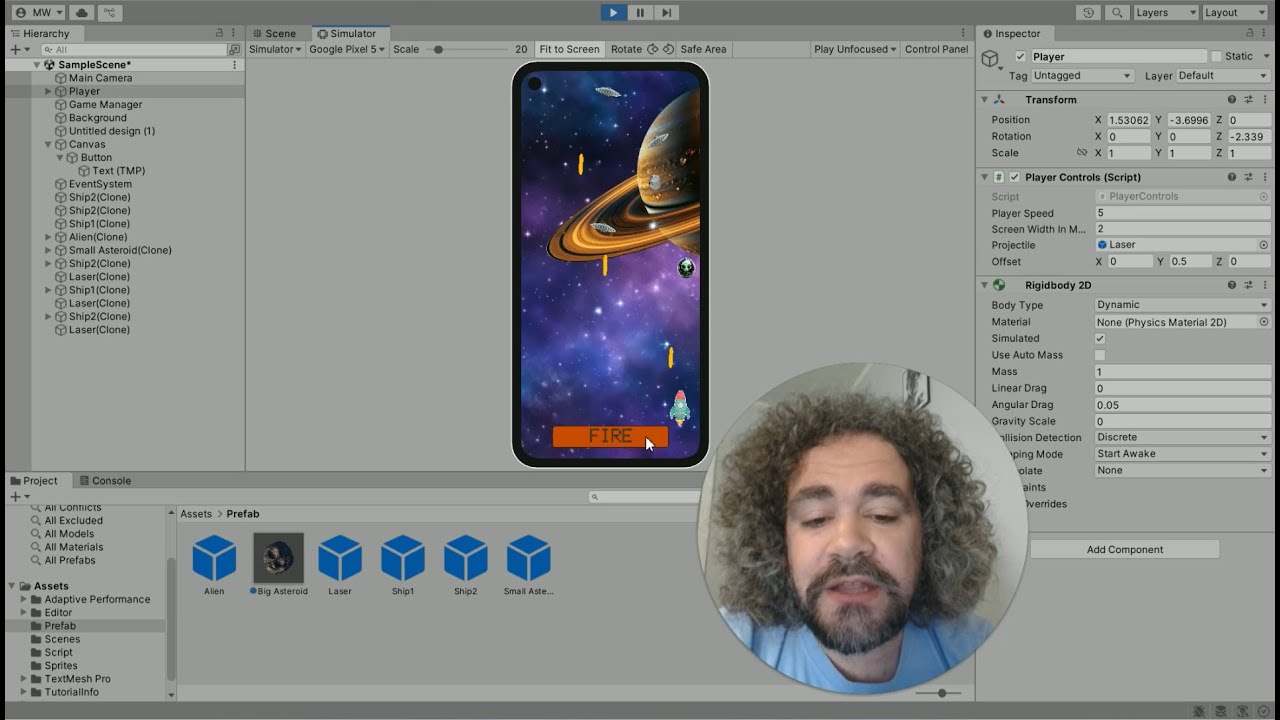Image resolution: width=1280 pixels, height=720 pixels.
Task: Click the Hierarchy search field
Action: point(133,49)
